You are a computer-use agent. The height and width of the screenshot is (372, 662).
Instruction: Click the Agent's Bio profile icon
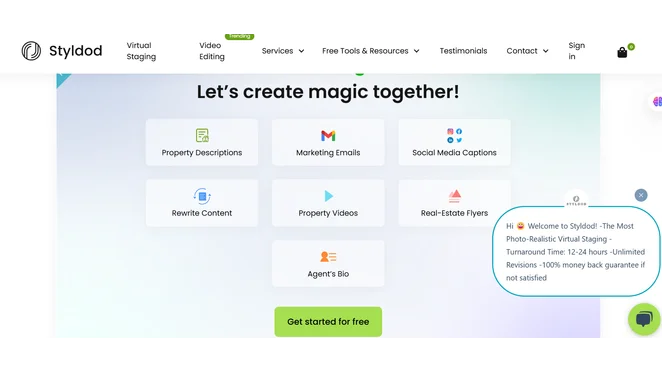[x=328, y=256]
